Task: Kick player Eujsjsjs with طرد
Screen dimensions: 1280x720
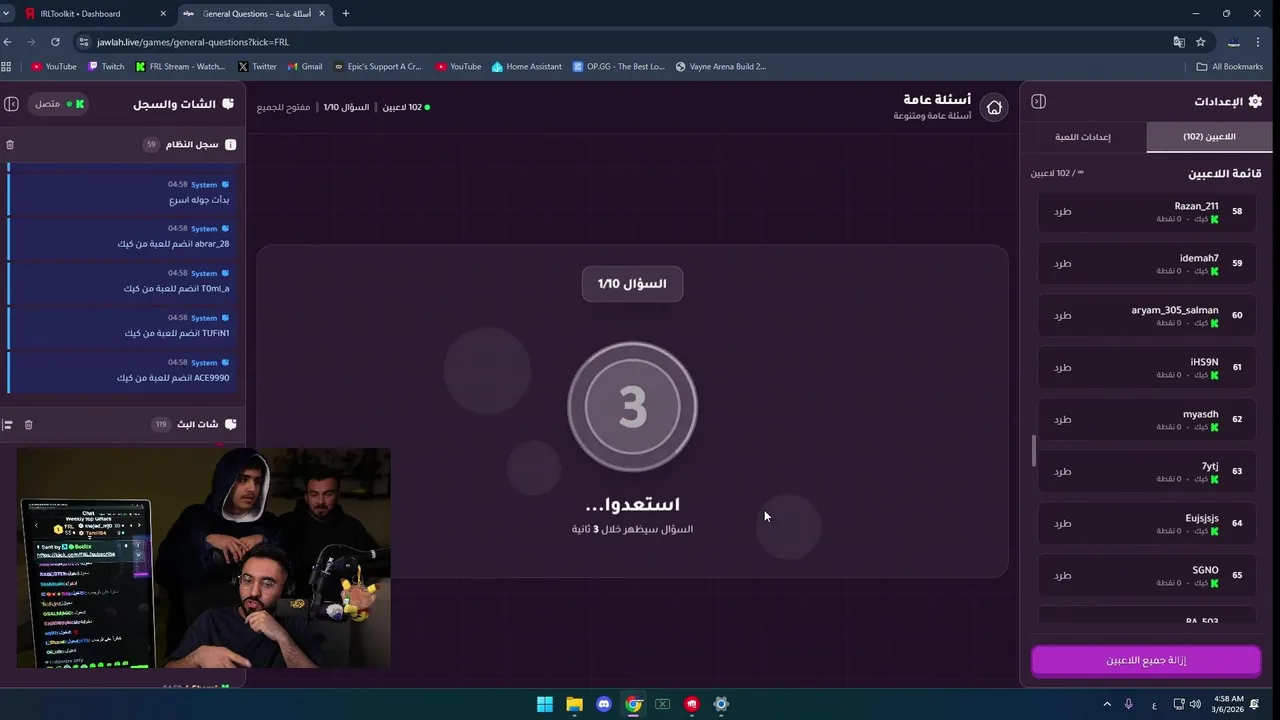Action: (x=1062, y=524)
